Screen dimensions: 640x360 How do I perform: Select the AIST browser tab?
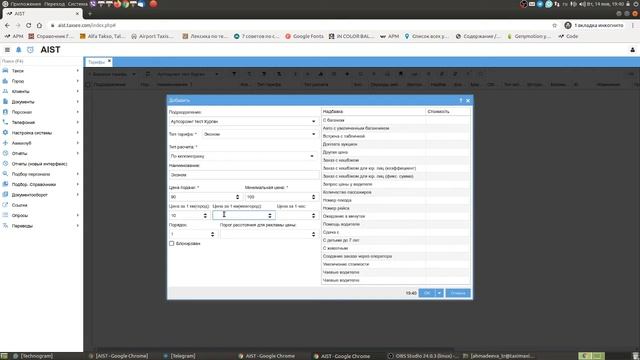point(41,13)
